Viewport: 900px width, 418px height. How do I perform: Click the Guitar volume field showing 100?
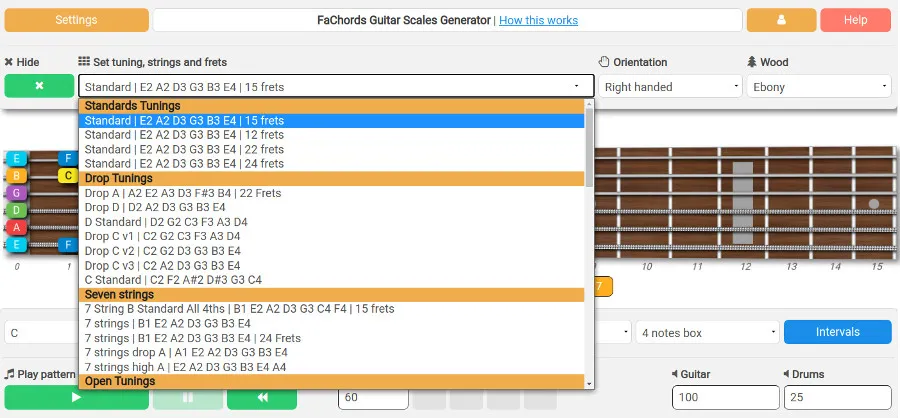(726, 397)
